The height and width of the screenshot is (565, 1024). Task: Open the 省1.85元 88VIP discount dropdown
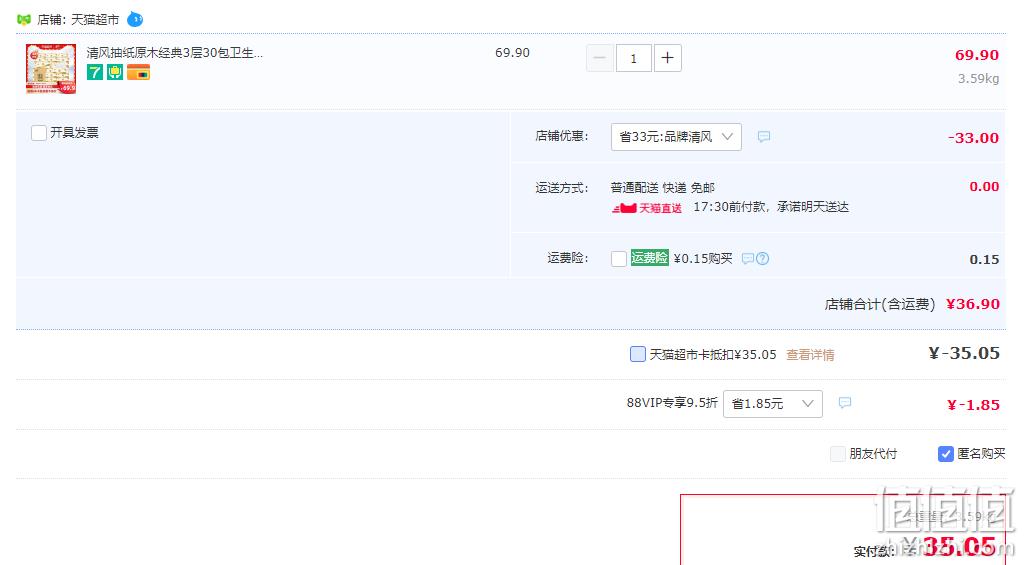coord(773,404)
